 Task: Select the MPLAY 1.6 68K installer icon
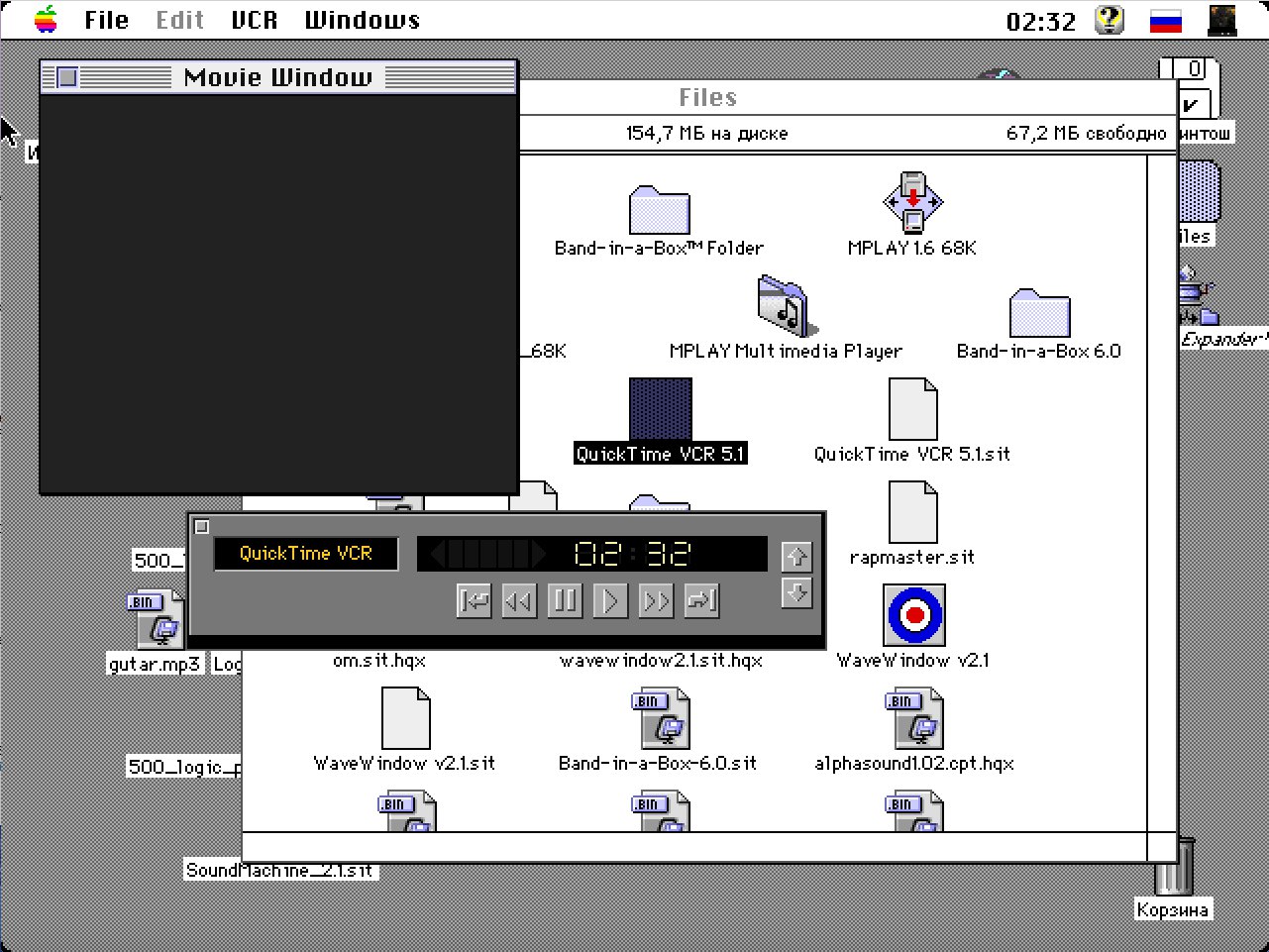click(x=912, y=202)
